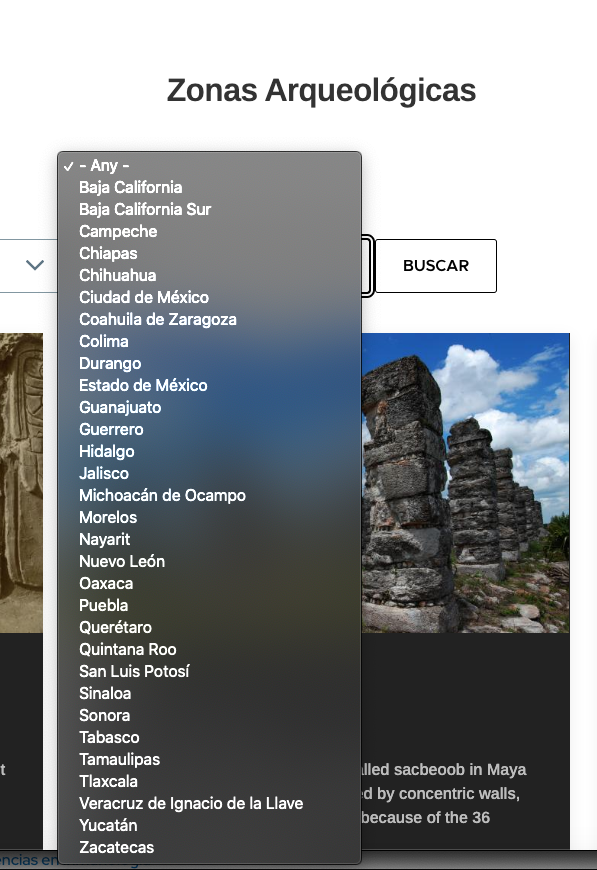Choose Michoacán de Ocampo

pyautogui.click(x=210, y=495)
